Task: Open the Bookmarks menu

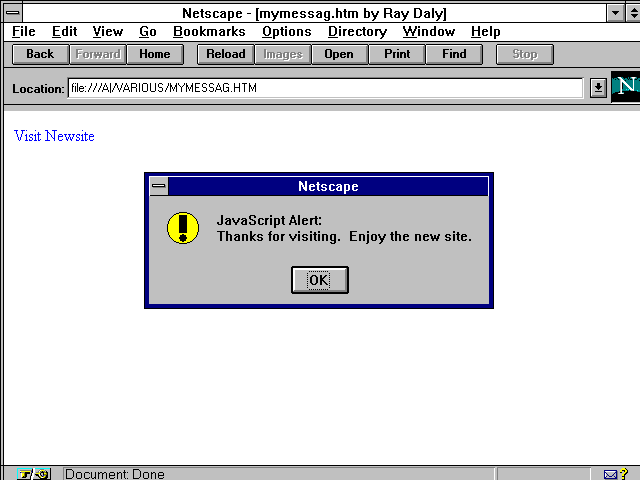Action: tap(209, 32)
